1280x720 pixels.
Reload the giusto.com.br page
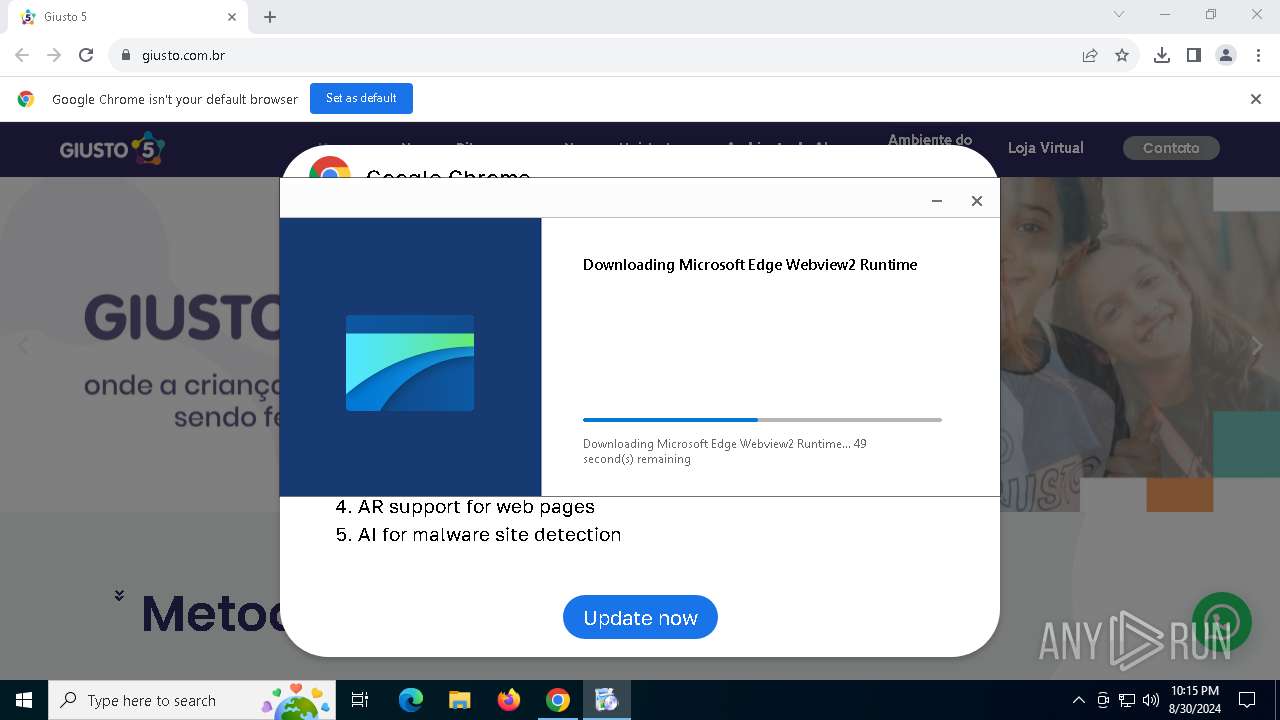(x=86, y=55)
